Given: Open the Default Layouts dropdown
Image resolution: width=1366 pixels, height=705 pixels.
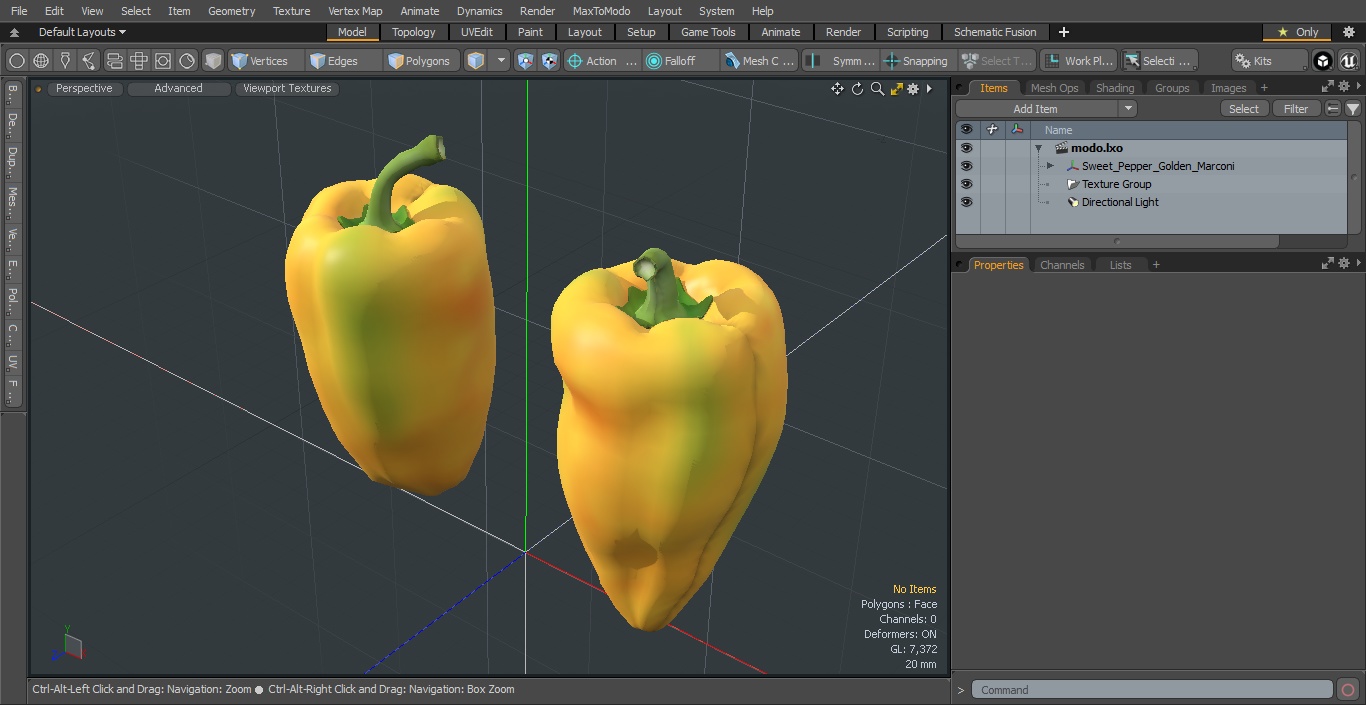Looking at the screenshot, I should (82, 32).
